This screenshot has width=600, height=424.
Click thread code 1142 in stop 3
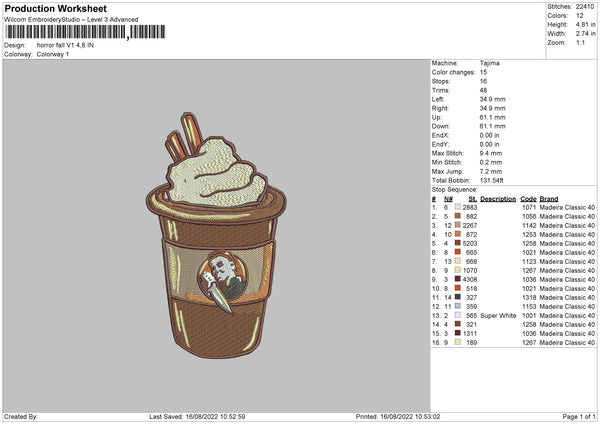click(x=529, y=225)
